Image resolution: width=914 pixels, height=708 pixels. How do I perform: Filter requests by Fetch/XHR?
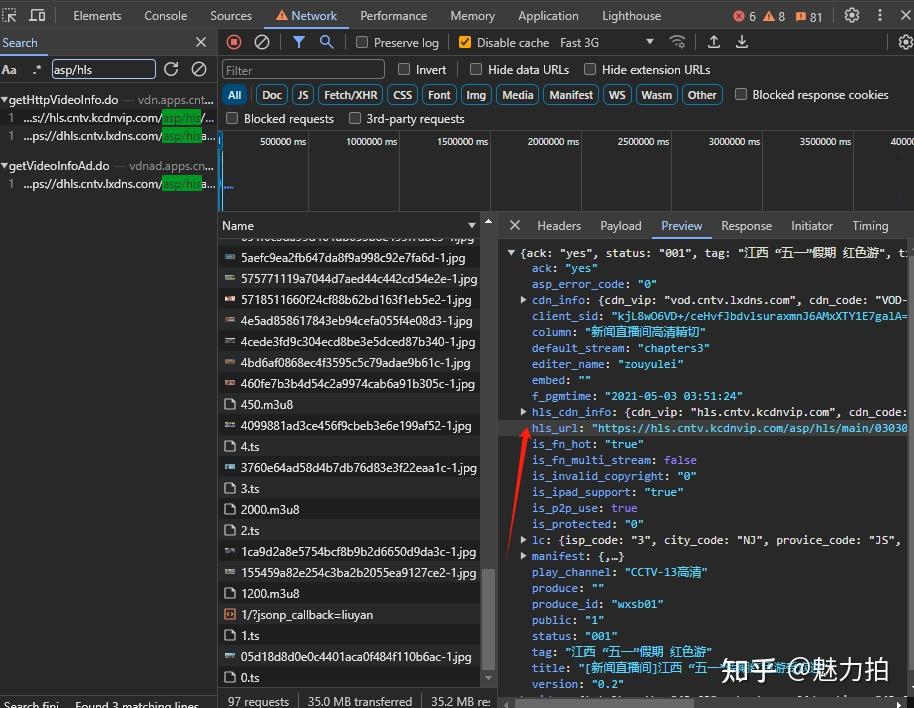click(351, 95)
